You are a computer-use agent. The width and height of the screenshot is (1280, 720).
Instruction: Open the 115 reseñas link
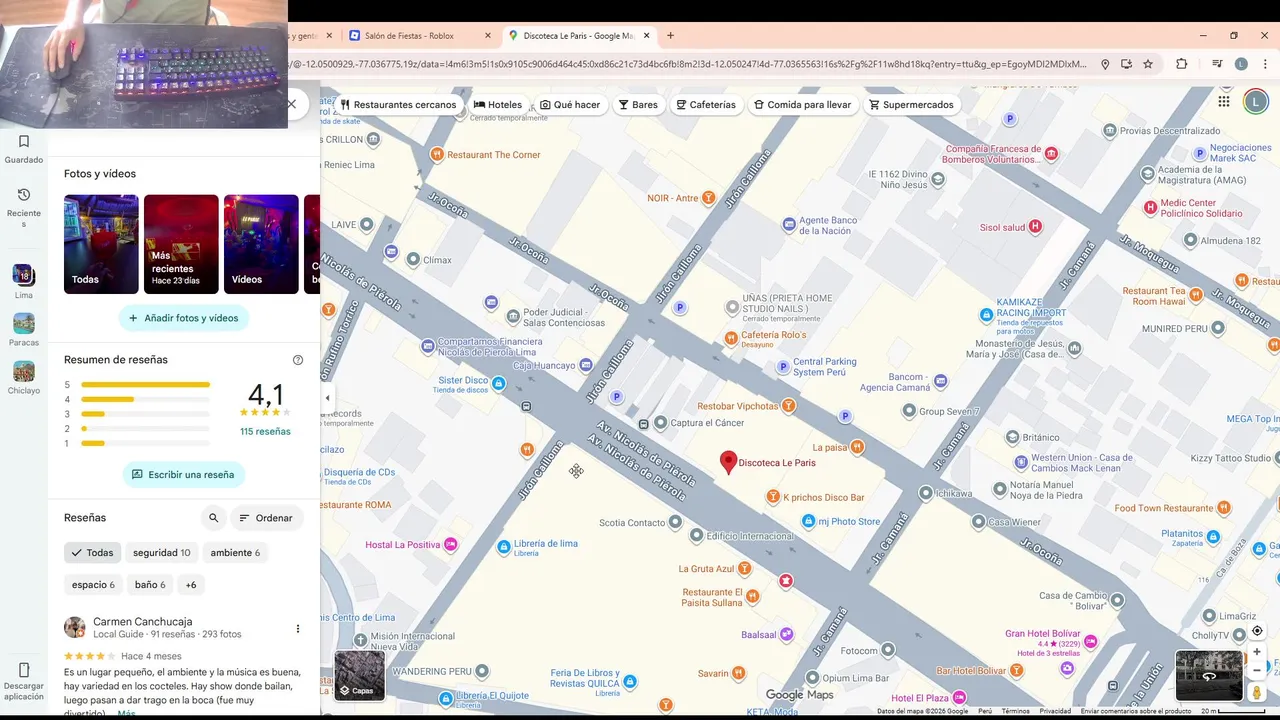[x=265, y=432]
